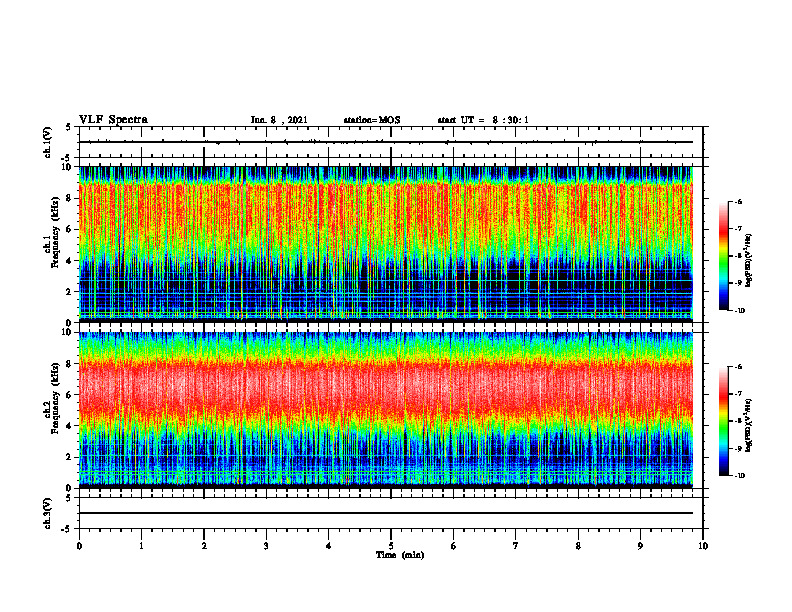Screen dimensions: 792x612
Task: Click the "Time (min)" axis label
Action: coord(400,555)
